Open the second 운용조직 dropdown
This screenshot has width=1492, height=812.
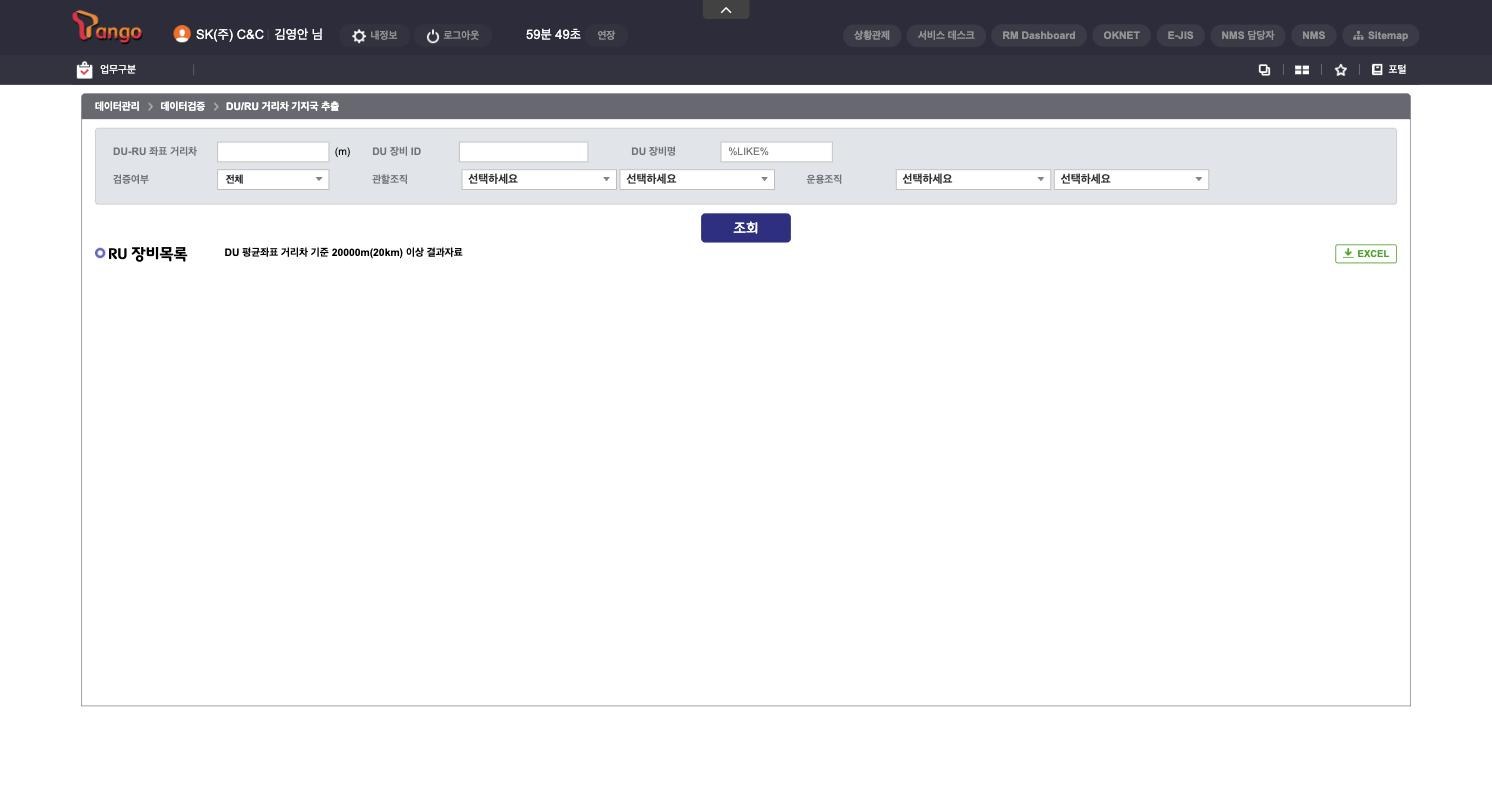pos(1131,180)
